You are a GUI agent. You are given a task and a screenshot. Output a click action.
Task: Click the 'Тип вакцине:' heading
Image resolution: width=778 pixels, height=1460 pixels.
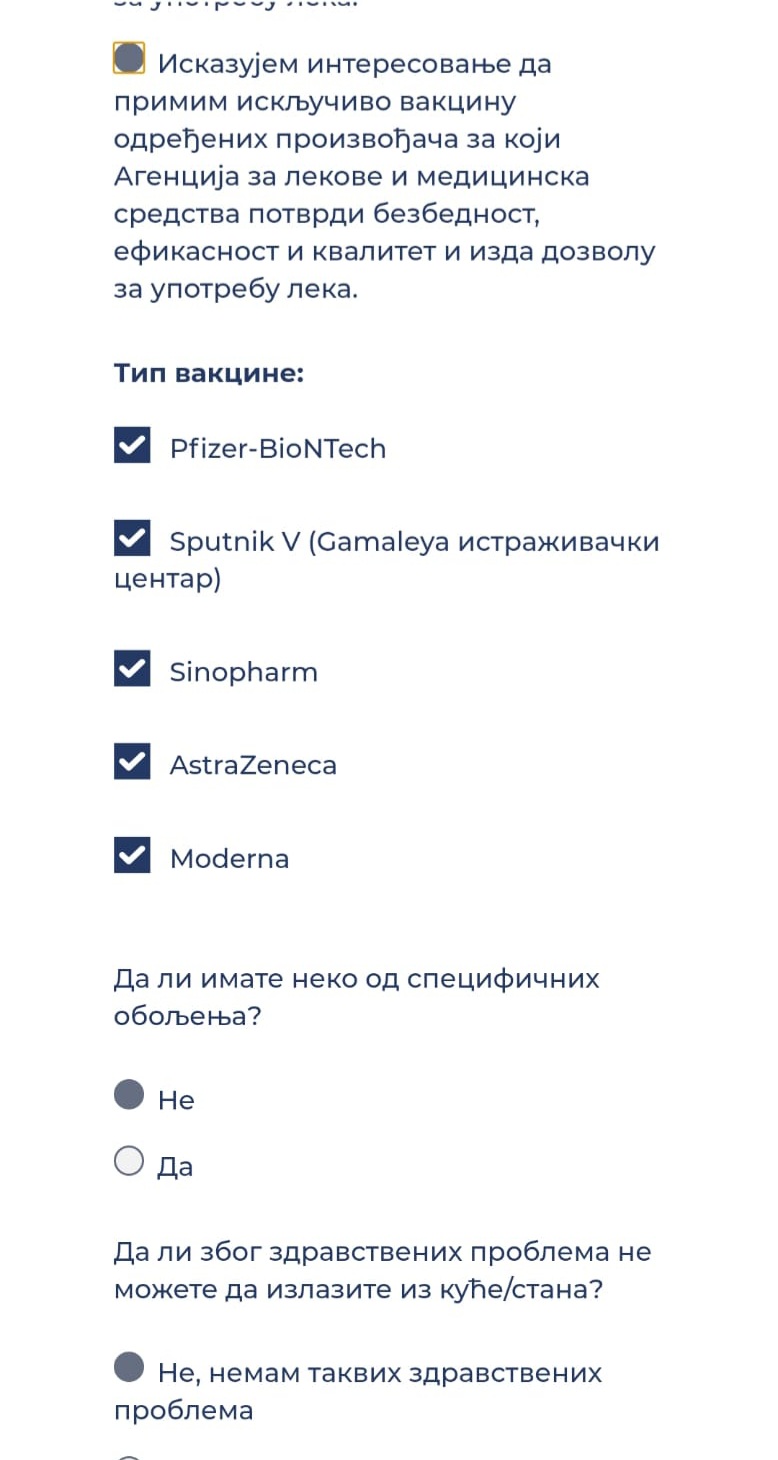pyautogui.click(x=209, y=374)
